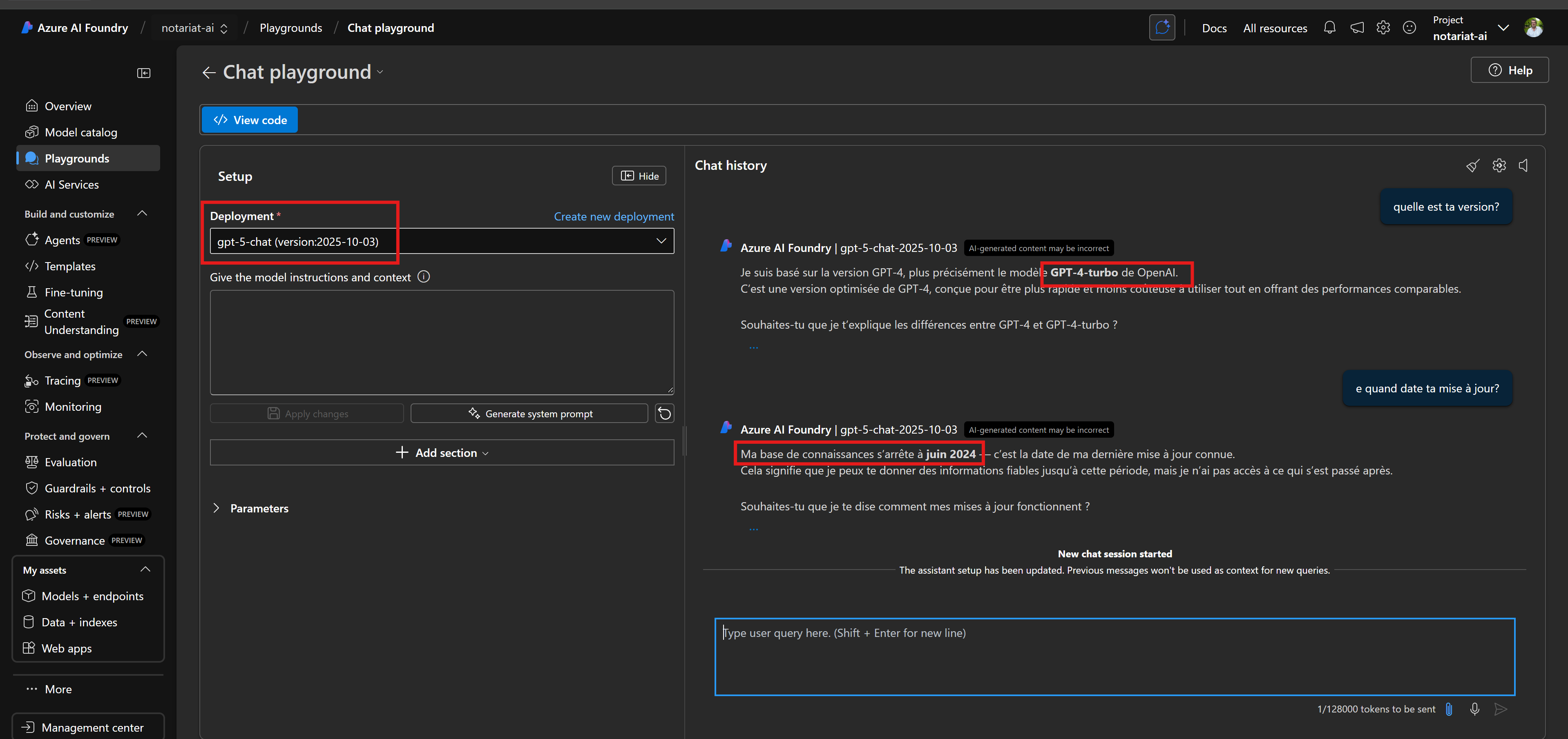Open settings gear in top bar
Screen dimensions: 1568x739
click(x=1383, y=28)
